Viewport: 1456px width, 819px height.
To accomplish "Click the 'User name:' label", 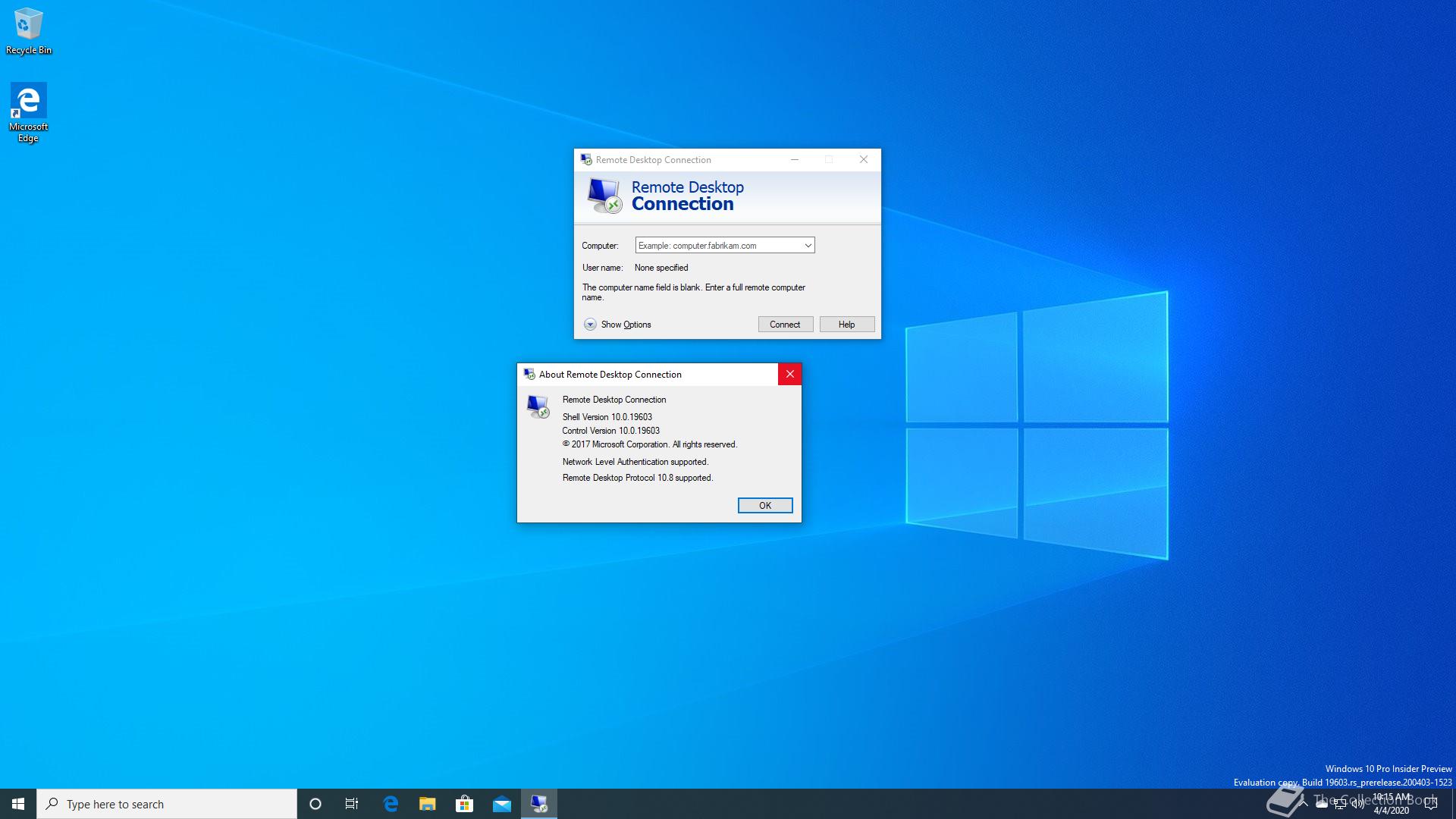I will [x=602, y=268].
